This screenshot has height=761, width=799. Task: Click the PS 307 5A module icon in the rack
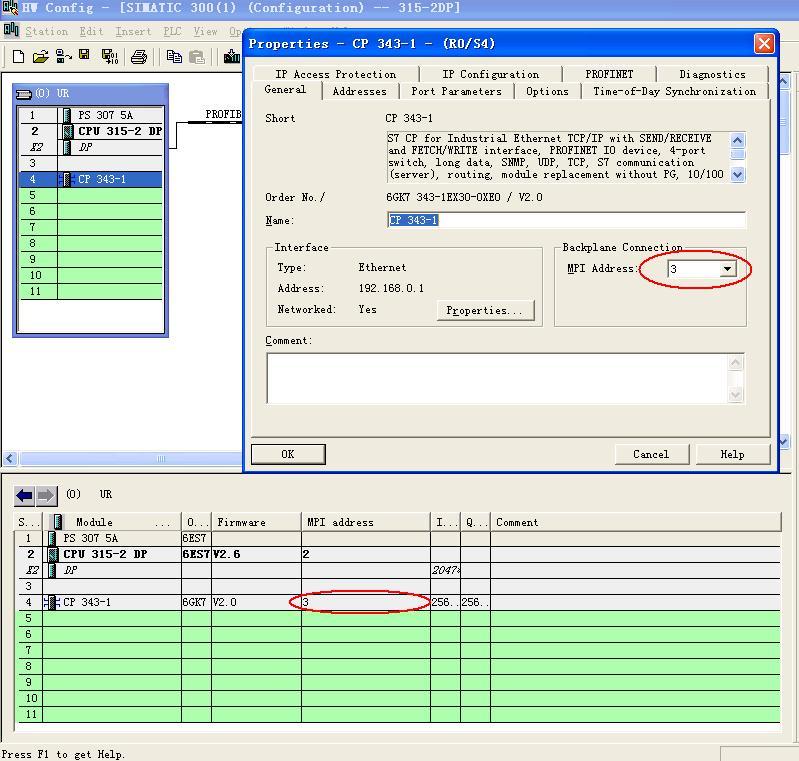[67, 115]
